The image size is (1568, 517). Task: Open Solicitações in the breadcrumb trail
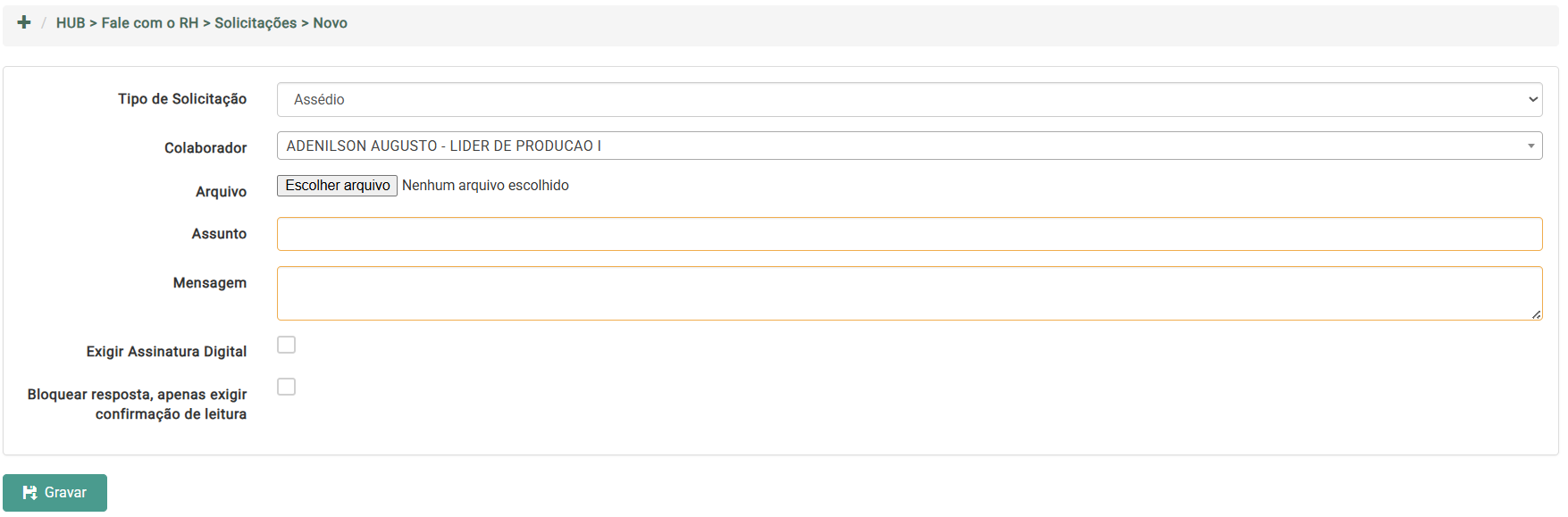pos(256,23)
